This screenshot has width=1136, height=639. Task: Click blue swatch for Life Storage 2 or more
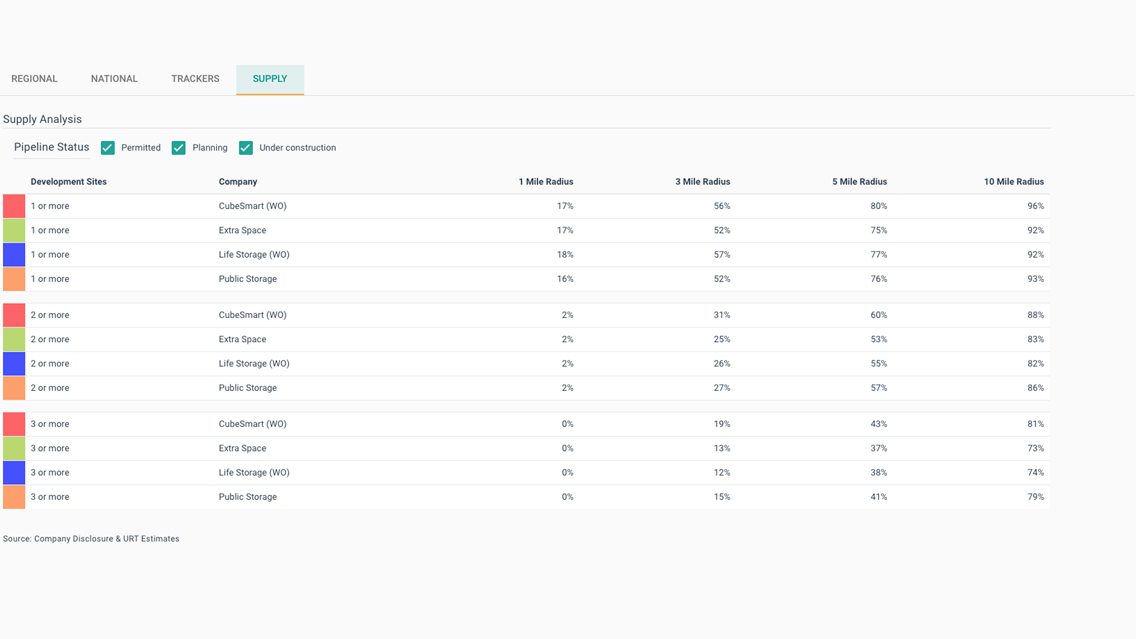coord(14,364)
